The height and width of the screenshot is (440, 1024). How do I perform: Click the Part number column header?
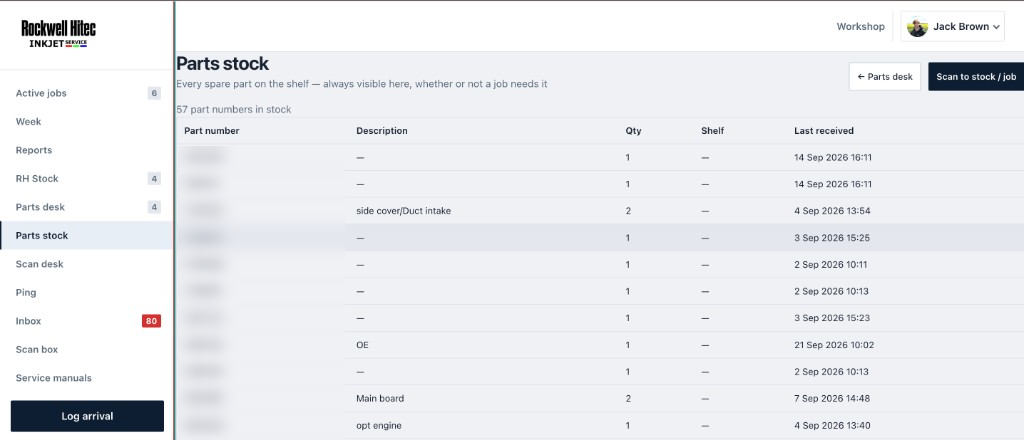point(212,131)
